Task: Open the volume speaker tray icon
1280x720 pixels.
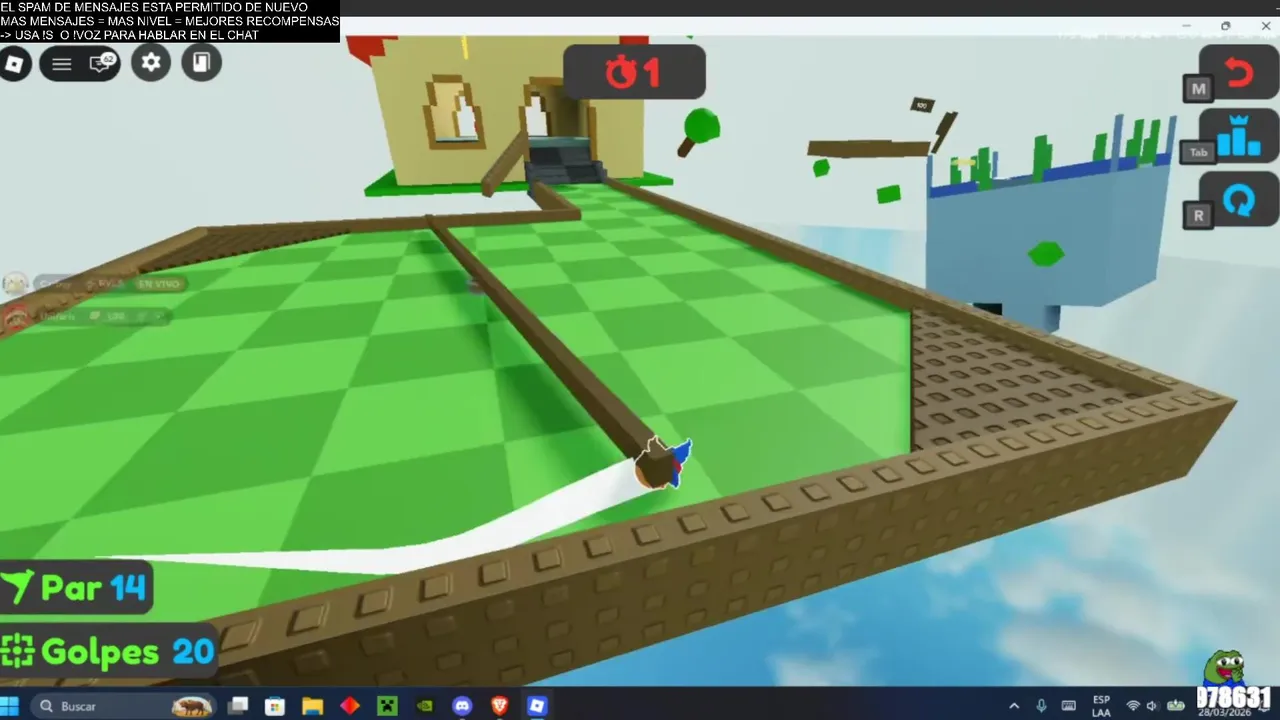Action: click(1152, 706)
